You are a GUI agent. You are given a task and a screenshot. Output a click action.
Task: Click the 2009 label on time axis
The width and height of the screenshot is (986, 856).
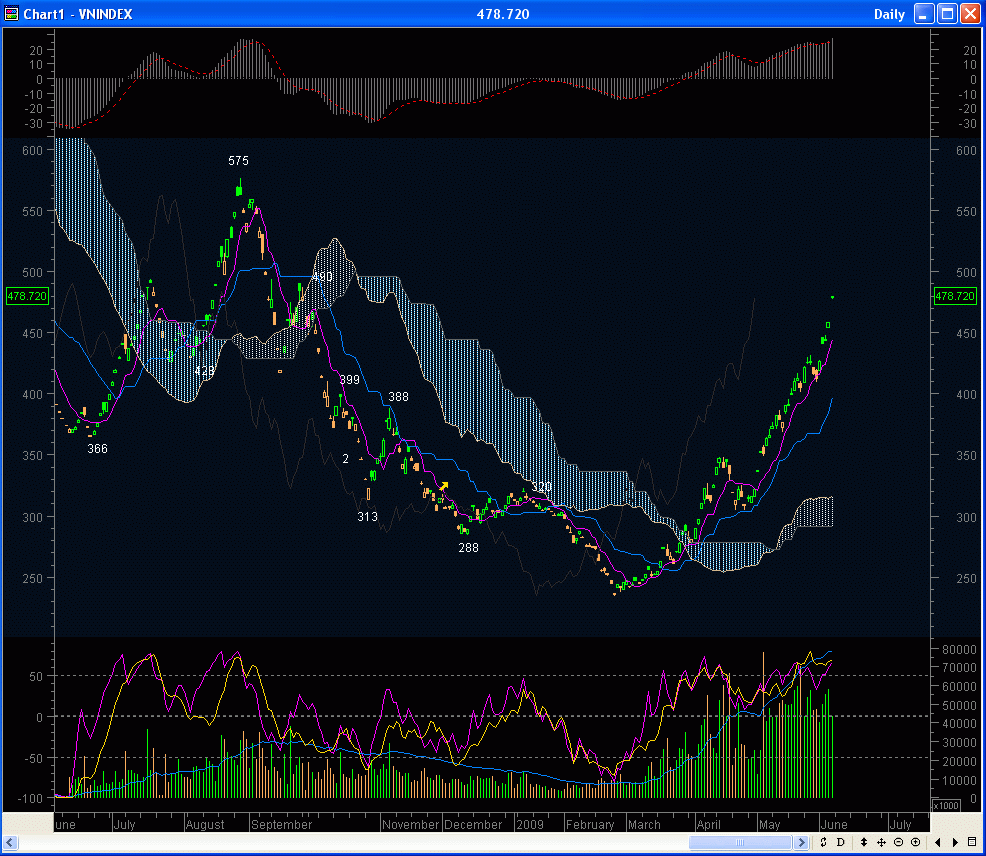pos(530,825)
